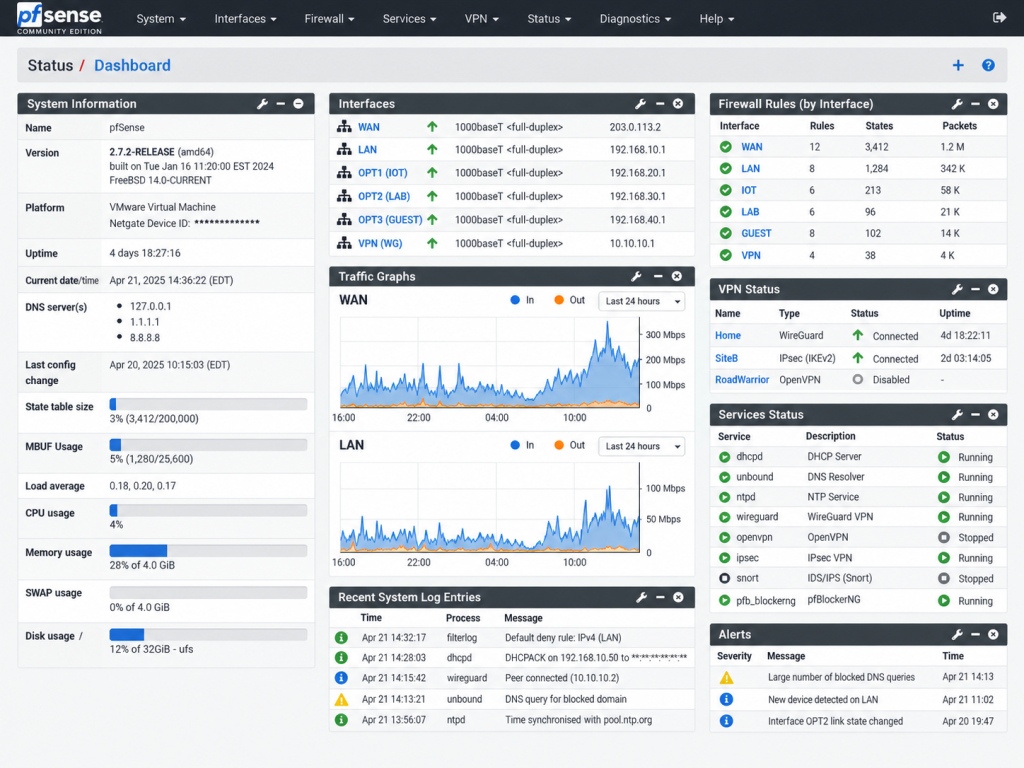
Task: Edit Alerts widget settings wrench icon
Action: [x=957, y=634]
